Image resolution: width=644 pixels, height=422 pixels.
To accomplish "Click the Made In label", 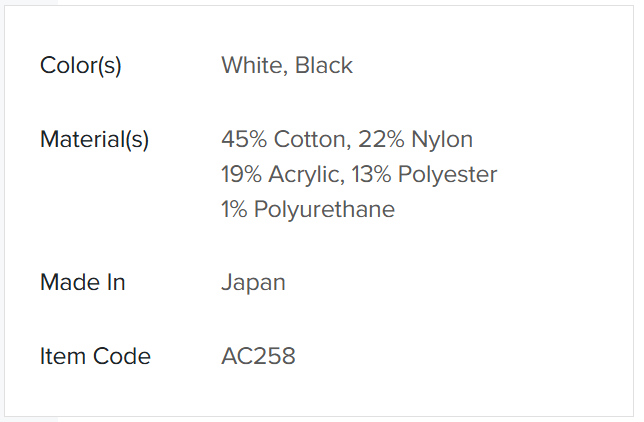I will pyautogui.click(x=83, y=282).
